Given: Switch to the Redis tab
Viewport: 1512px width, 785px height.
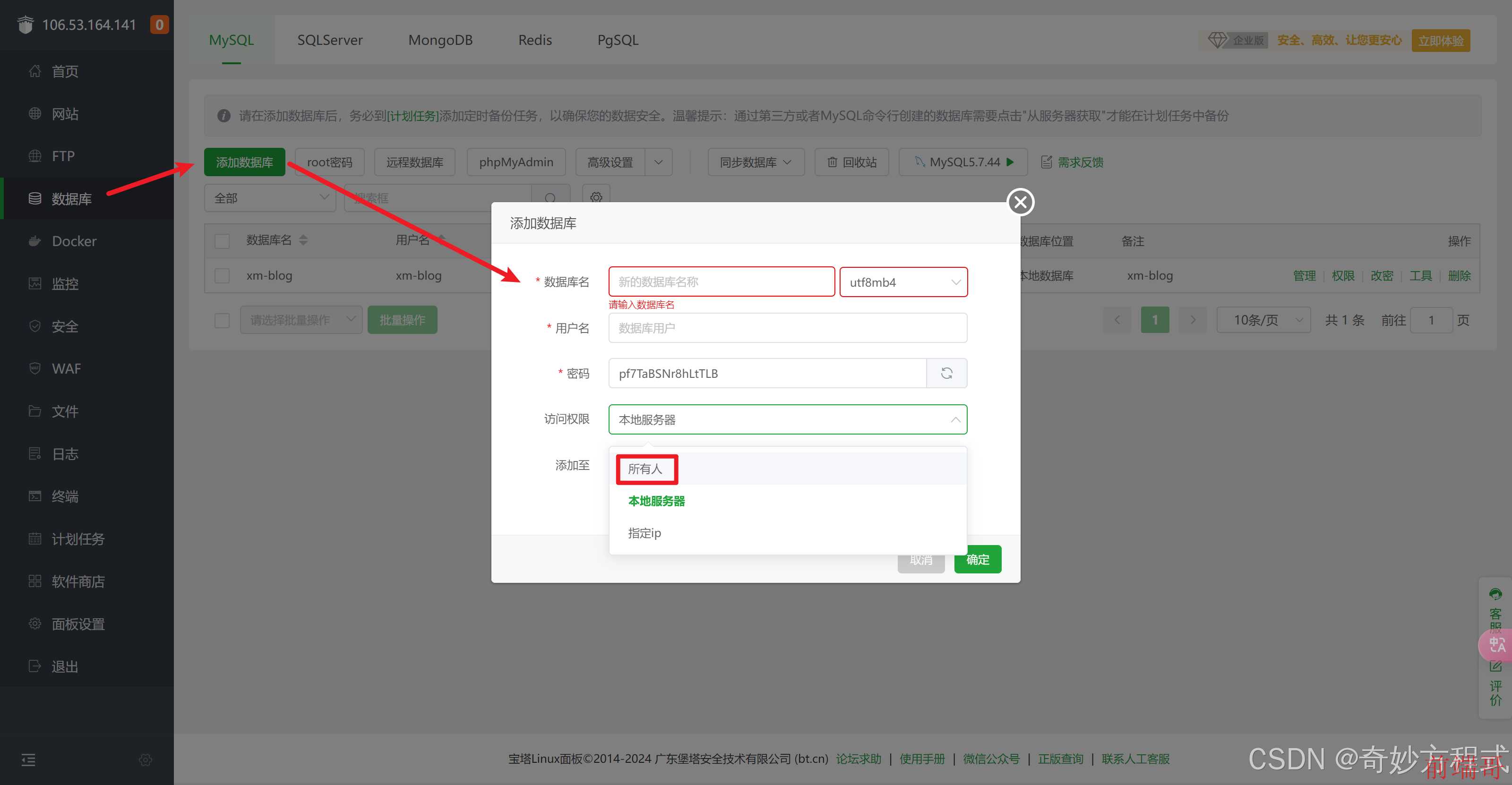Looking at the screenshot, I should tap(535, 40).
